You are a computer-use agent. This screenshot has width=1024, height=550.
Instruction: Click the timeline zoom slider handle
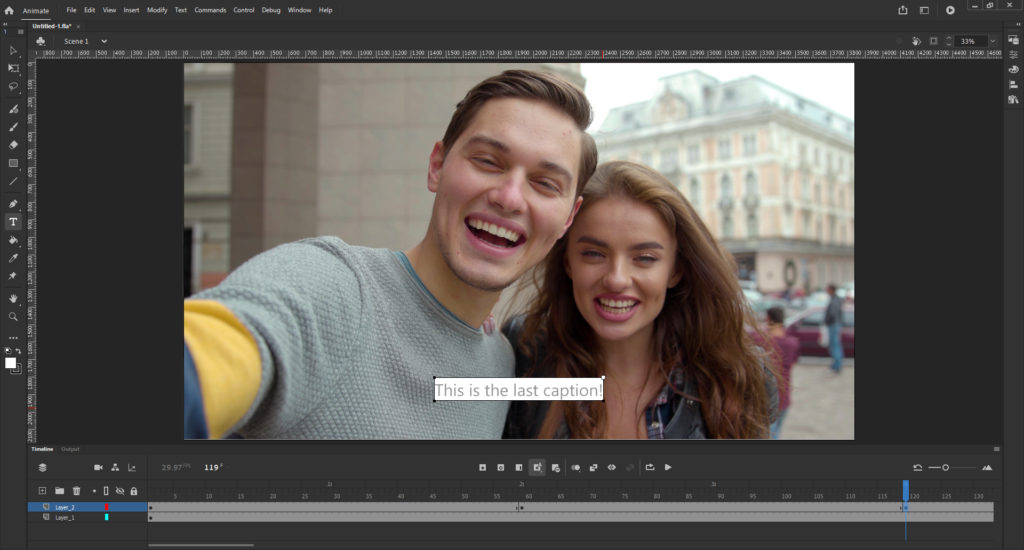coord(945,467)
